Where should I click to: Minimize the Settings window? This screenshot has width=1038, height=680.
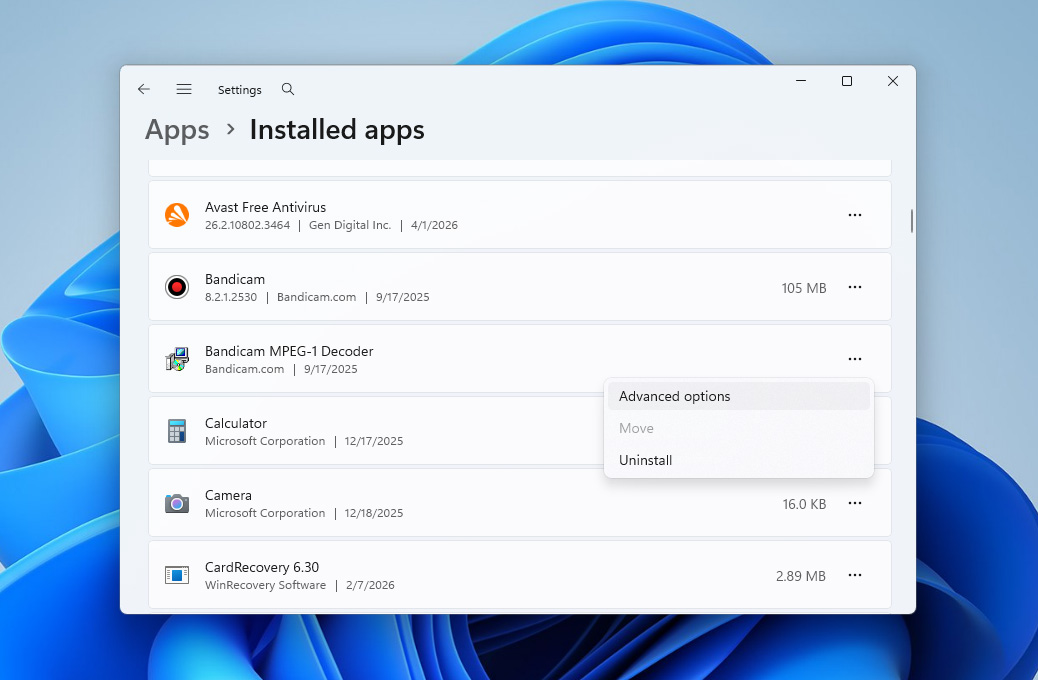(x=801, y=81)
